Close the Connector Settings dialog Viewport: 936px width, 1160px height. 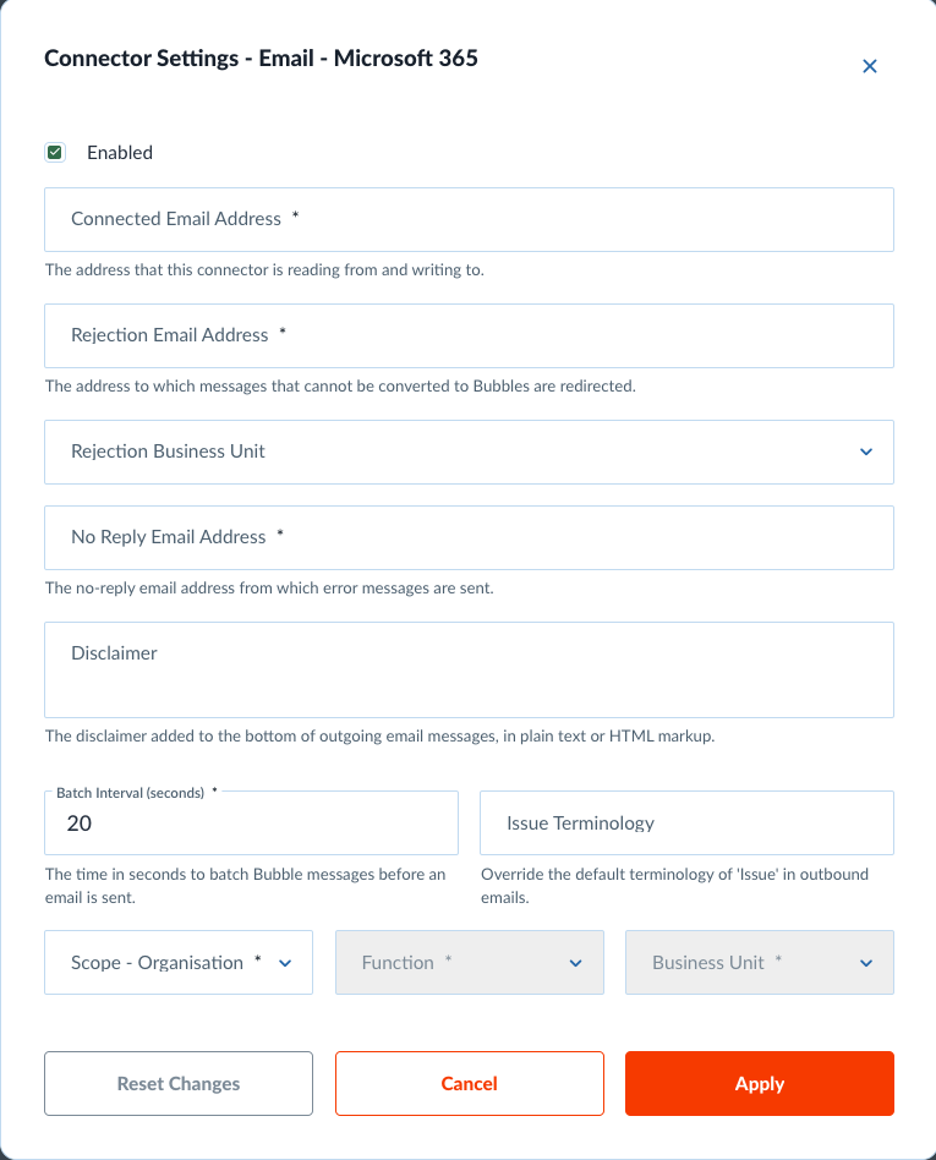point(869,66)
